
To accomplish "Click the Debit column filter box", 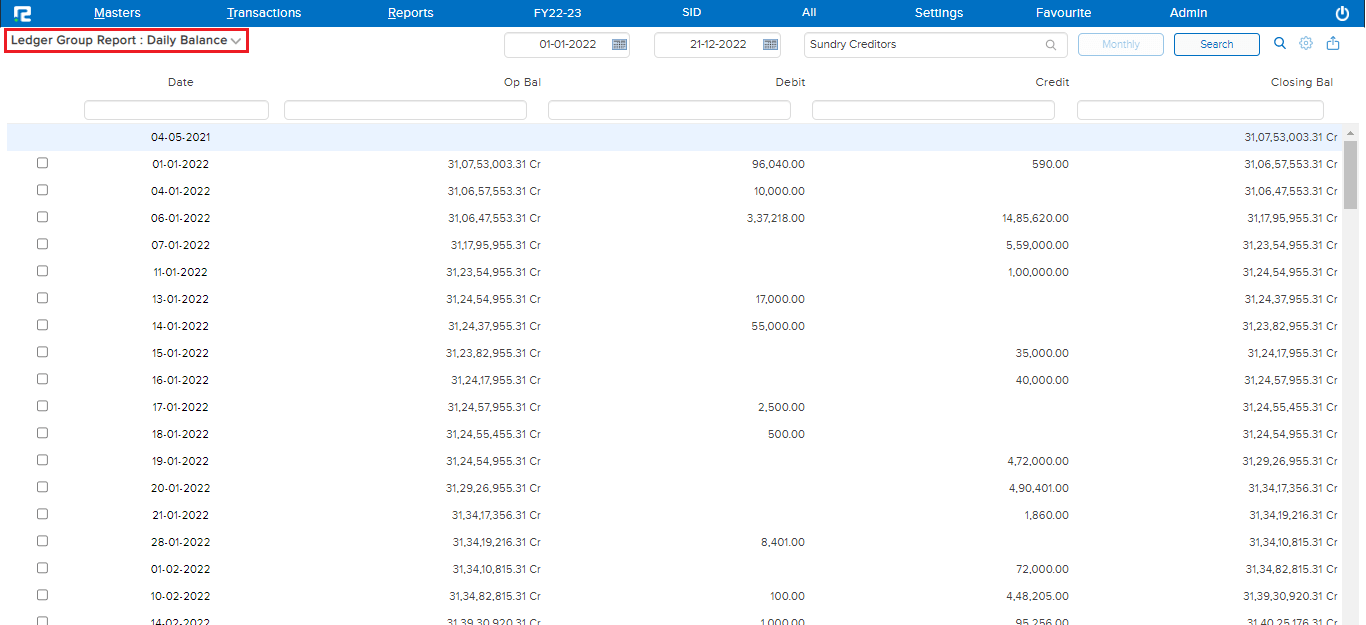I will coord(669,110).
